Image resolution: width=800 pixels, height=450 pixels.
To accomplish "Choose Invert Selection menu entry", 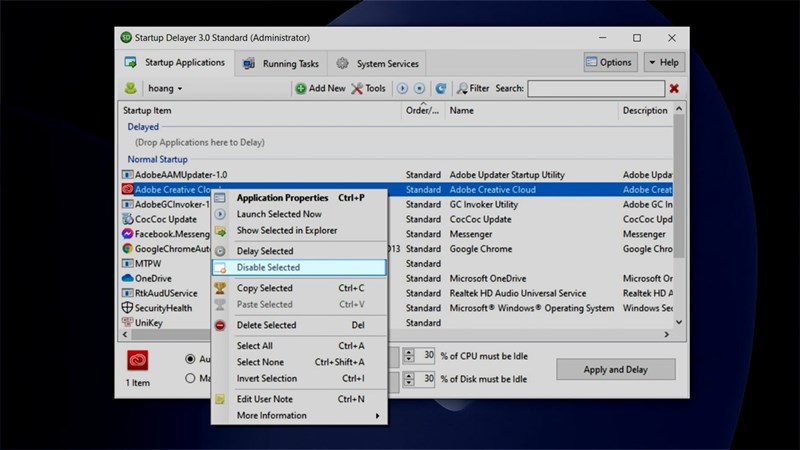I will (299, 378).
